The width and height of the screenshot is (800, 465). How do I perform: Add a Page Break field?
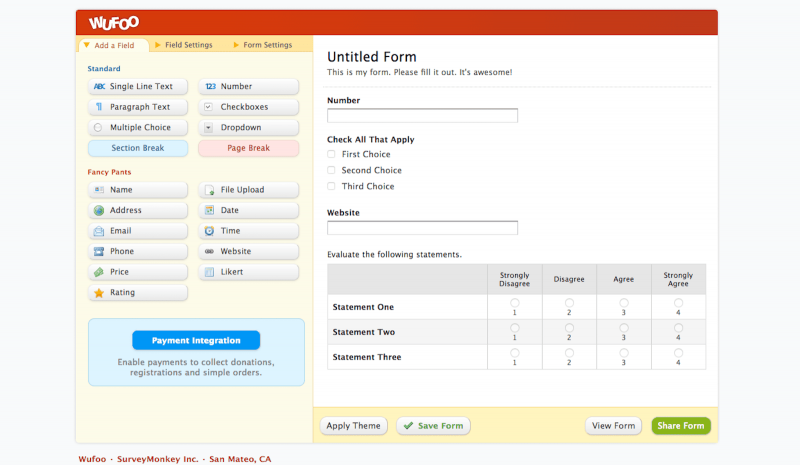(248, 148)
